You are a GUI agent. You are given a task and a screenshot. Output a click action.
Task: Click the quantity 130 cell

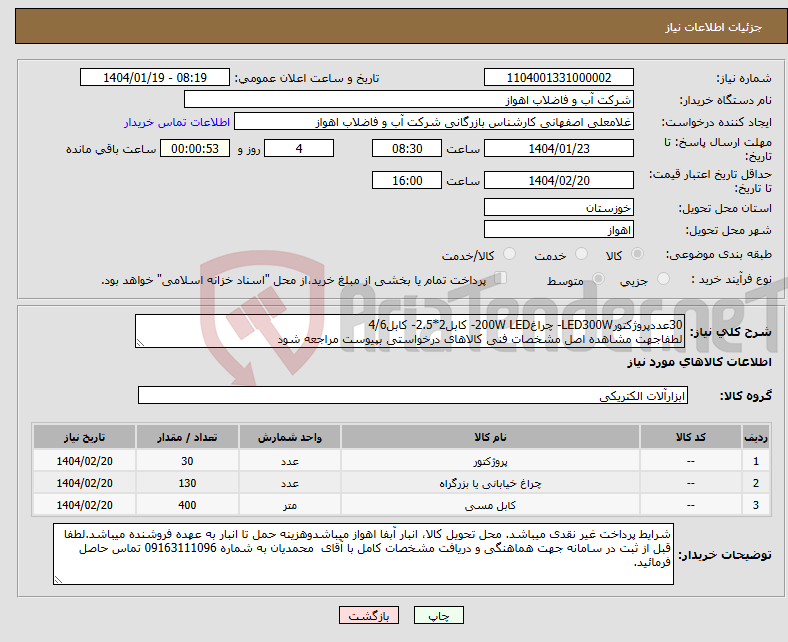(187, 483)
